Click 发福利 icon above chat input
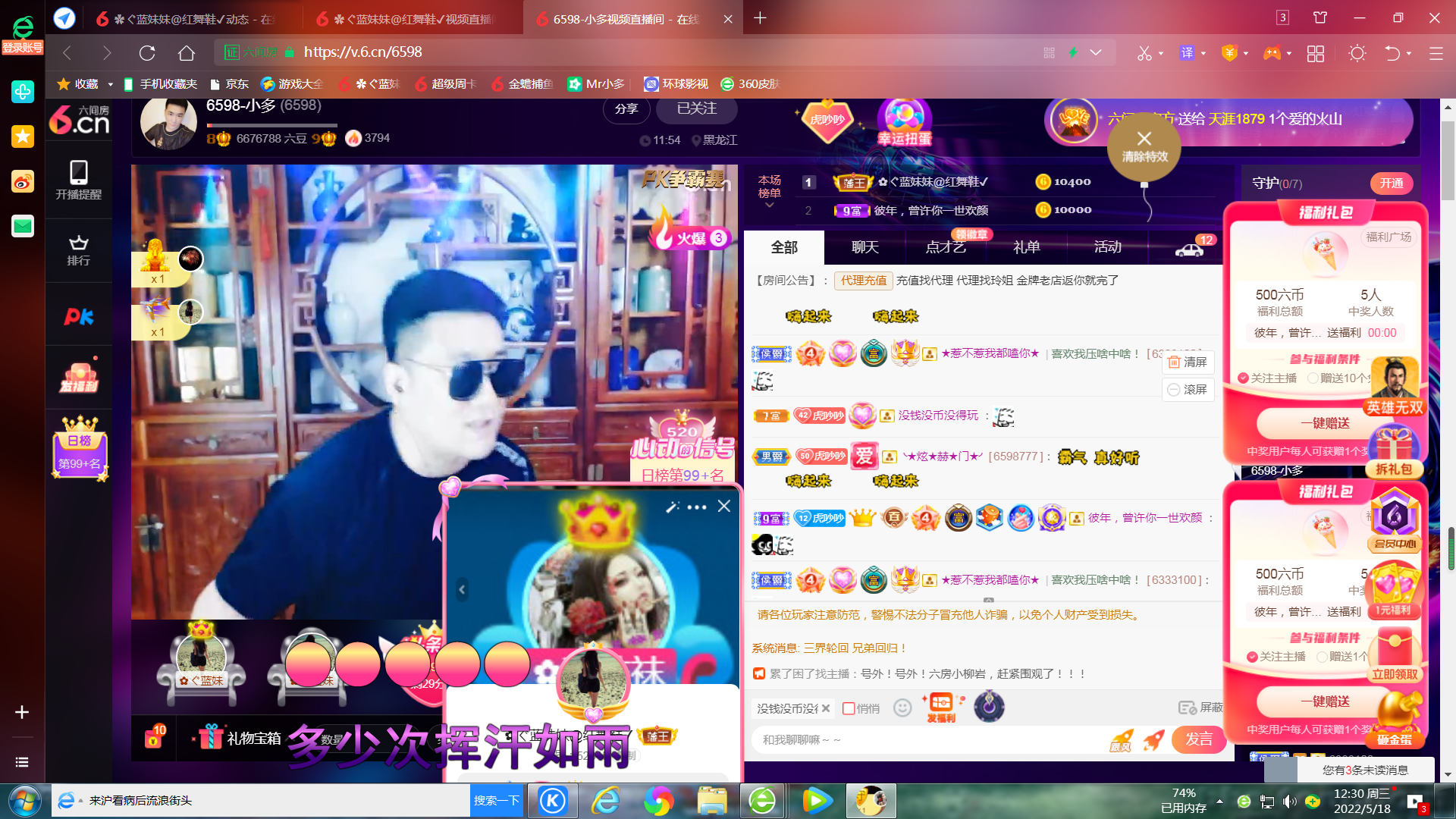1456x819 pixels. [941, 708]
